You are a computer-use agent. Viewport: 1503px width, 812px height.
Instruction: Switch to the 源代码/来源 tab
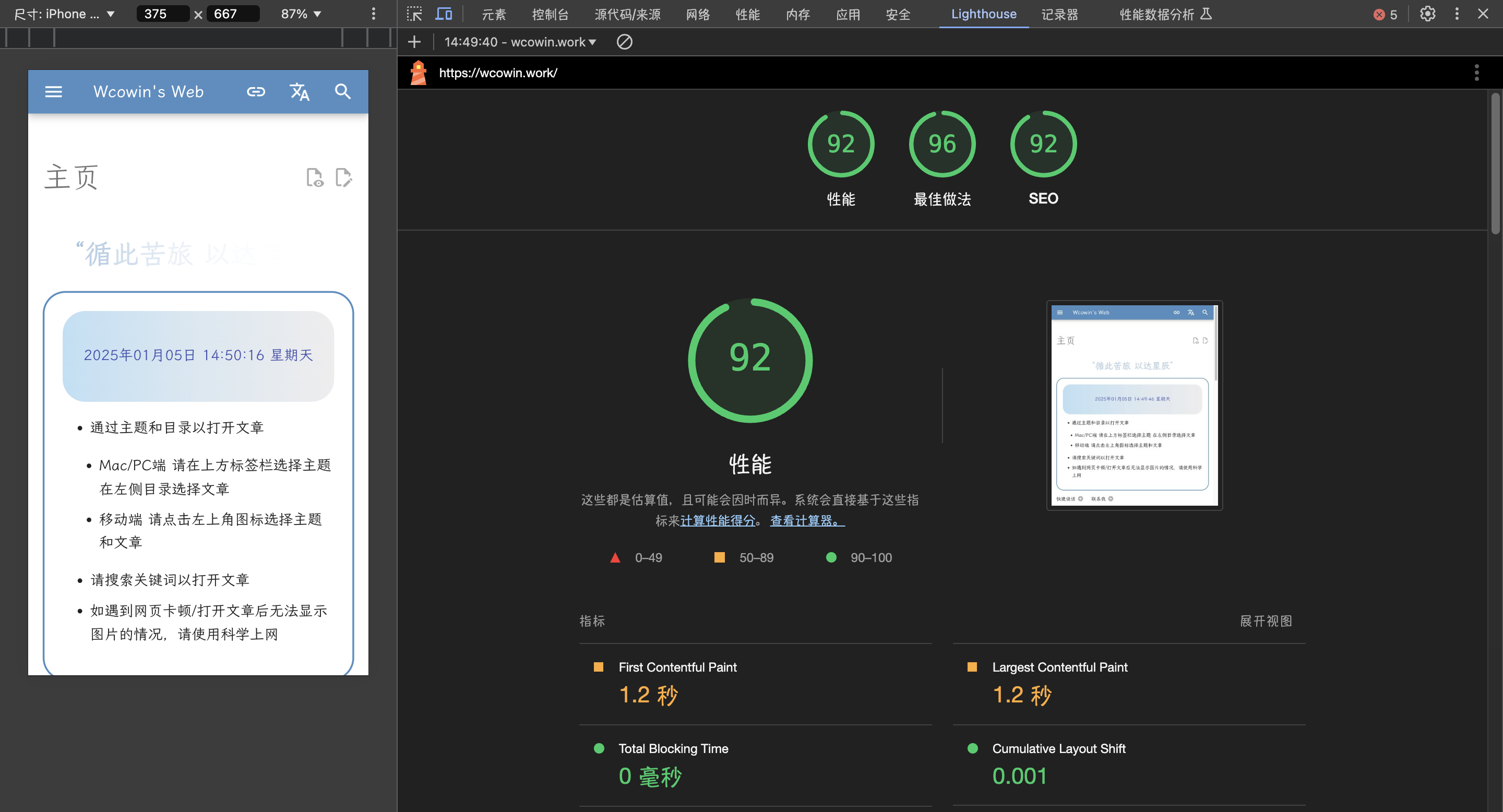[x=627, y=15]
